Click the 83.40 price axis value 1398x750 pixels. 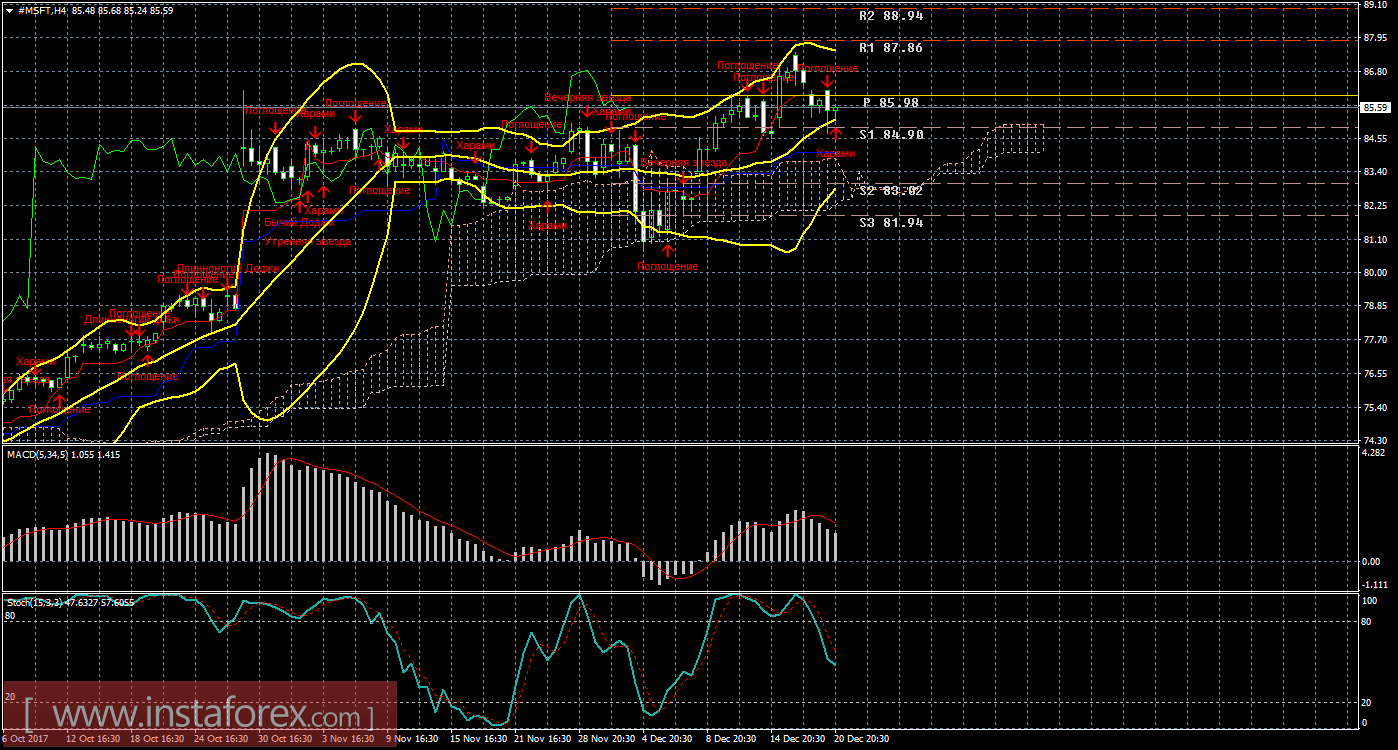[1376, 172]
